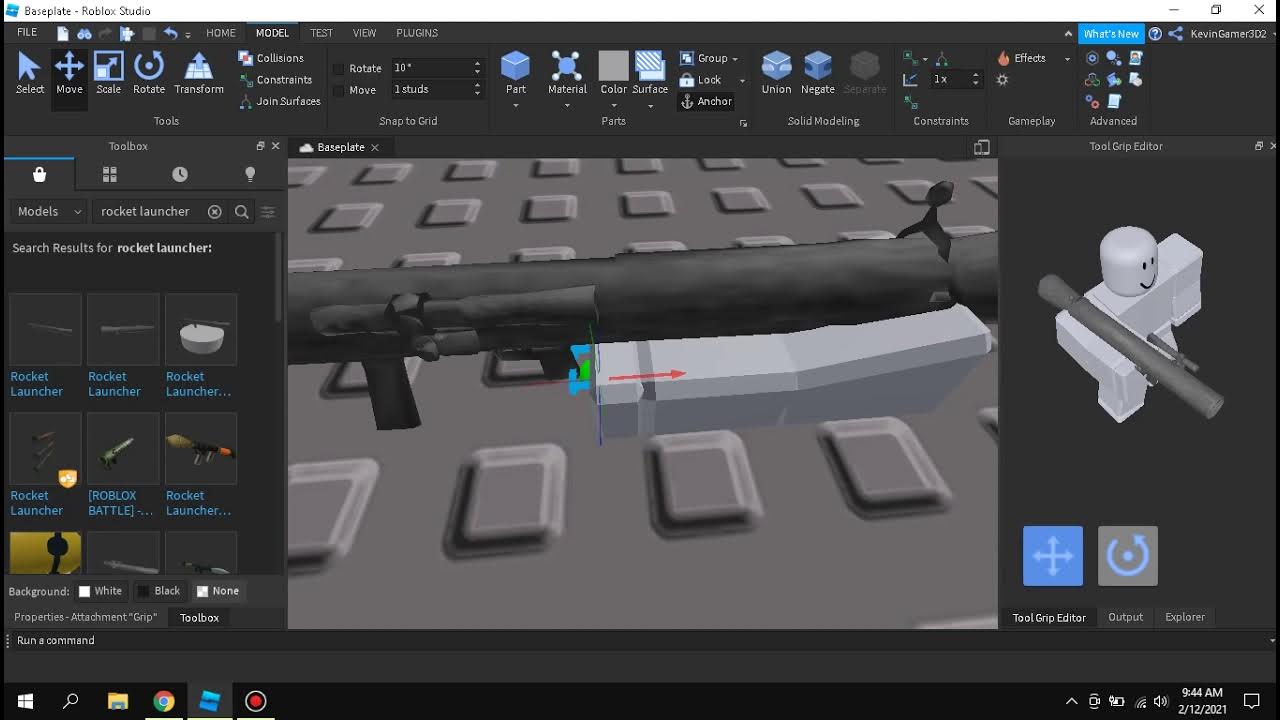This screenshot has height=720, width=1280.
Task: Switch to the Output panel tab
Action: [x=1125, y=617]
